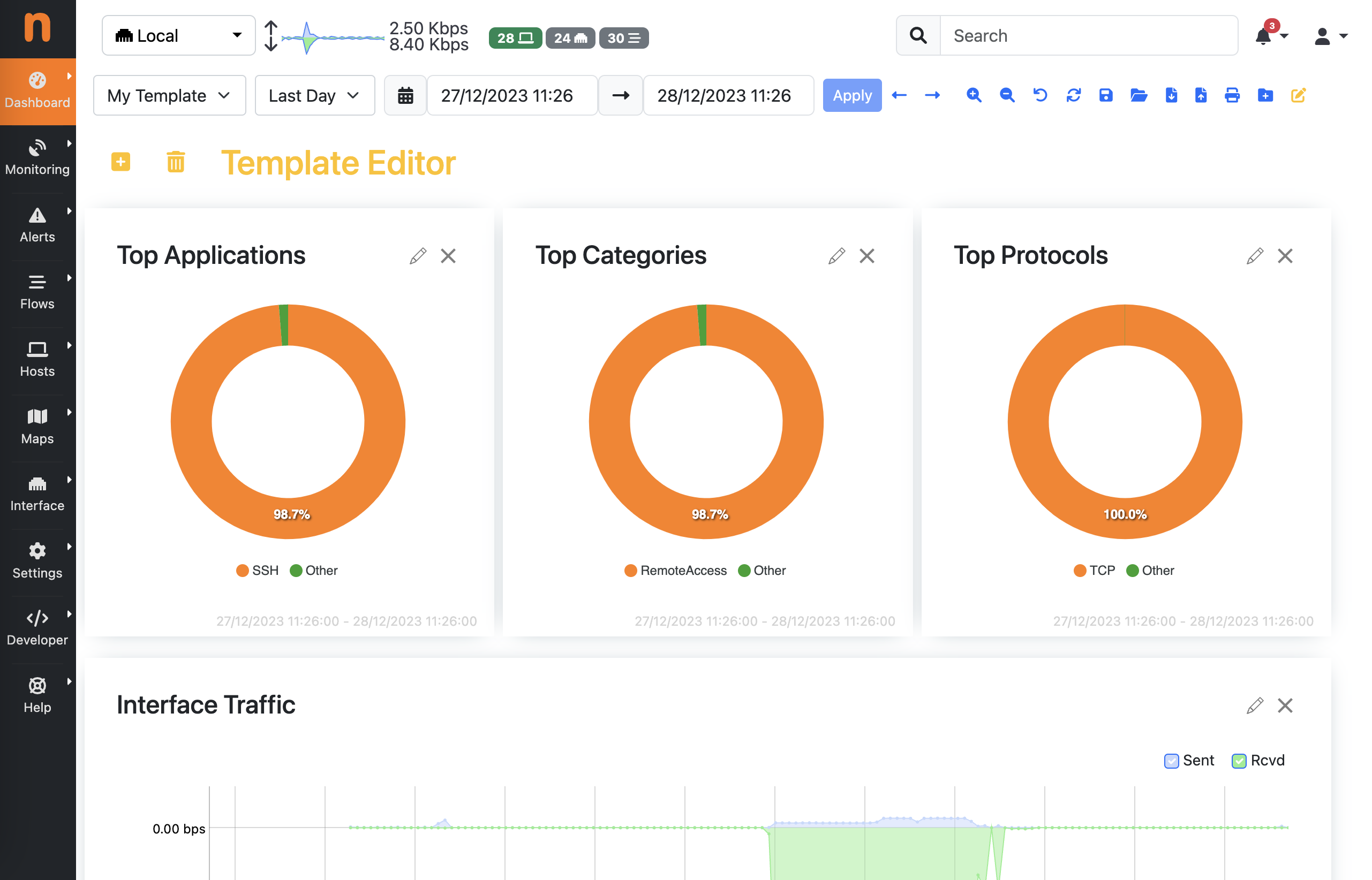Click the Top Applications donut chart
Screen dimensions: 1372x880
(288, 421)
